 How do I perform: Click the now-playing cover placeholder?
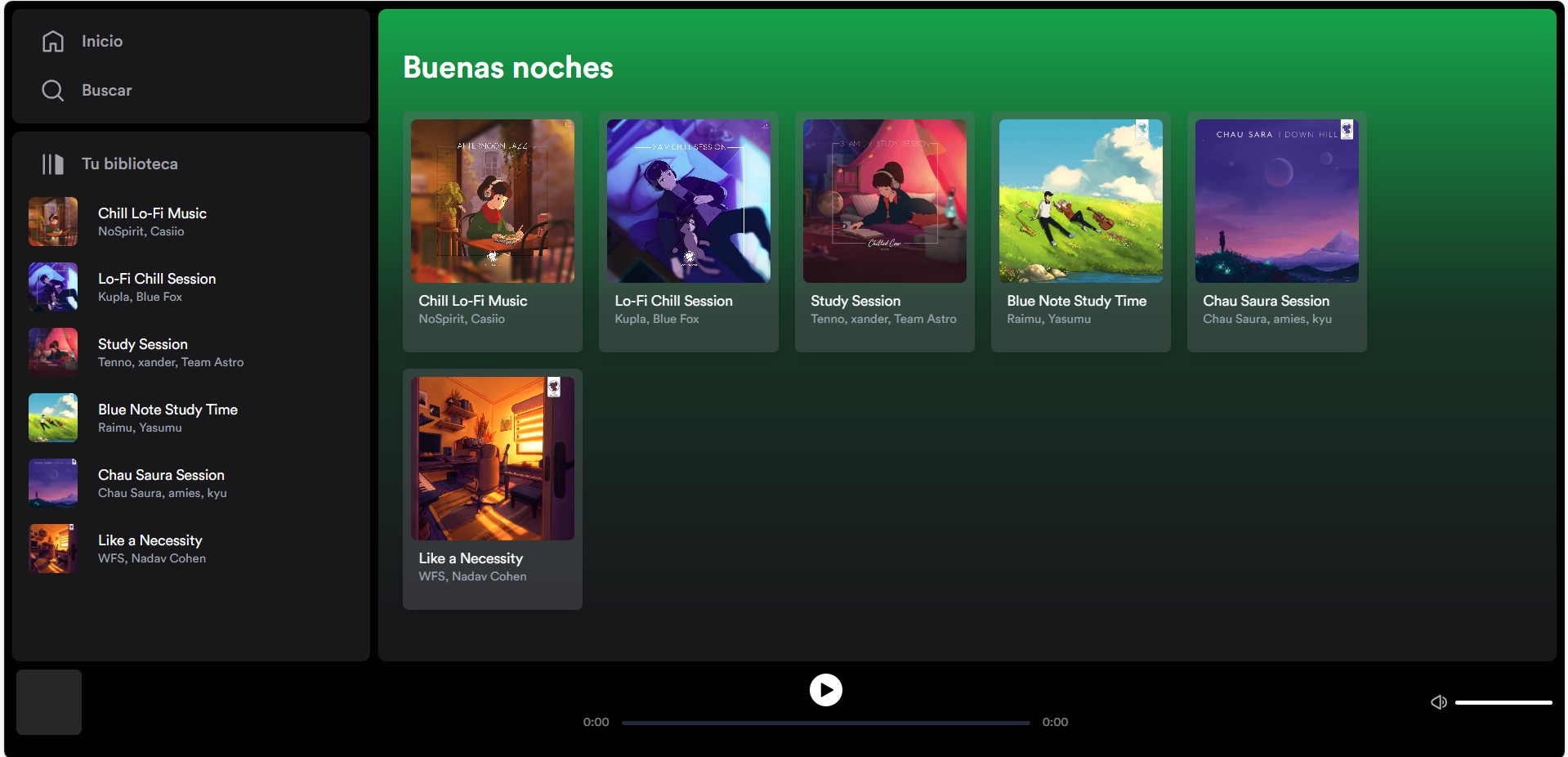49,702
